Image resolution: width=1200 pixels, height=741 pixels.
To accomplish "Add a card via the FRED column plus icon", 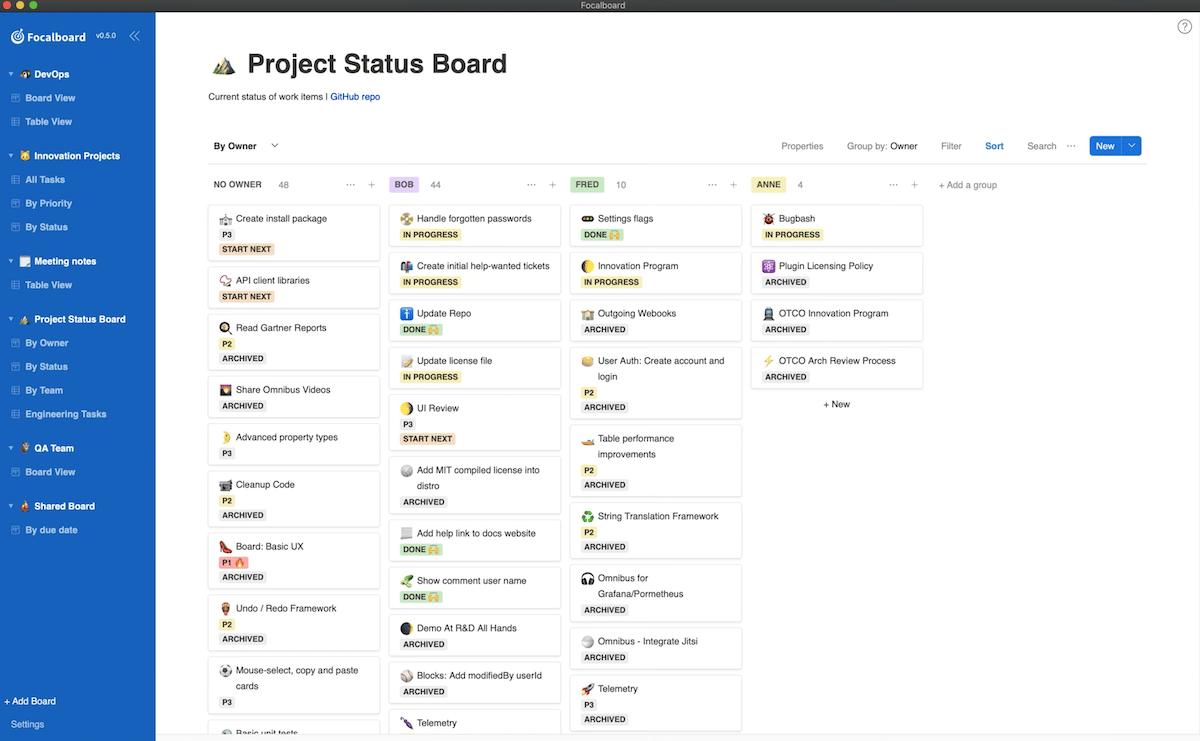I will coord(733,185).
